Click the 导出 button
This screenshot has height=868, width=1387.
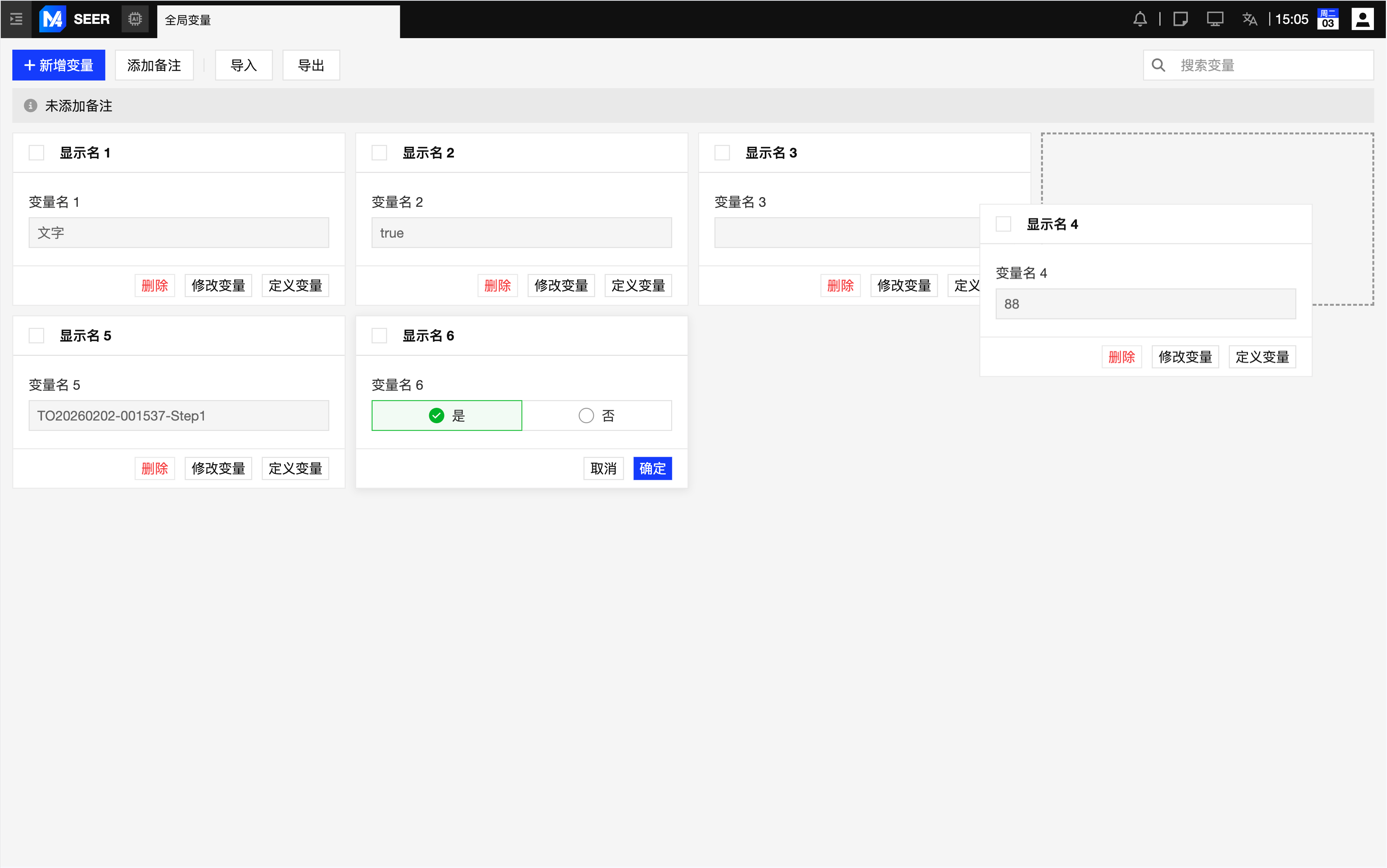311,65
